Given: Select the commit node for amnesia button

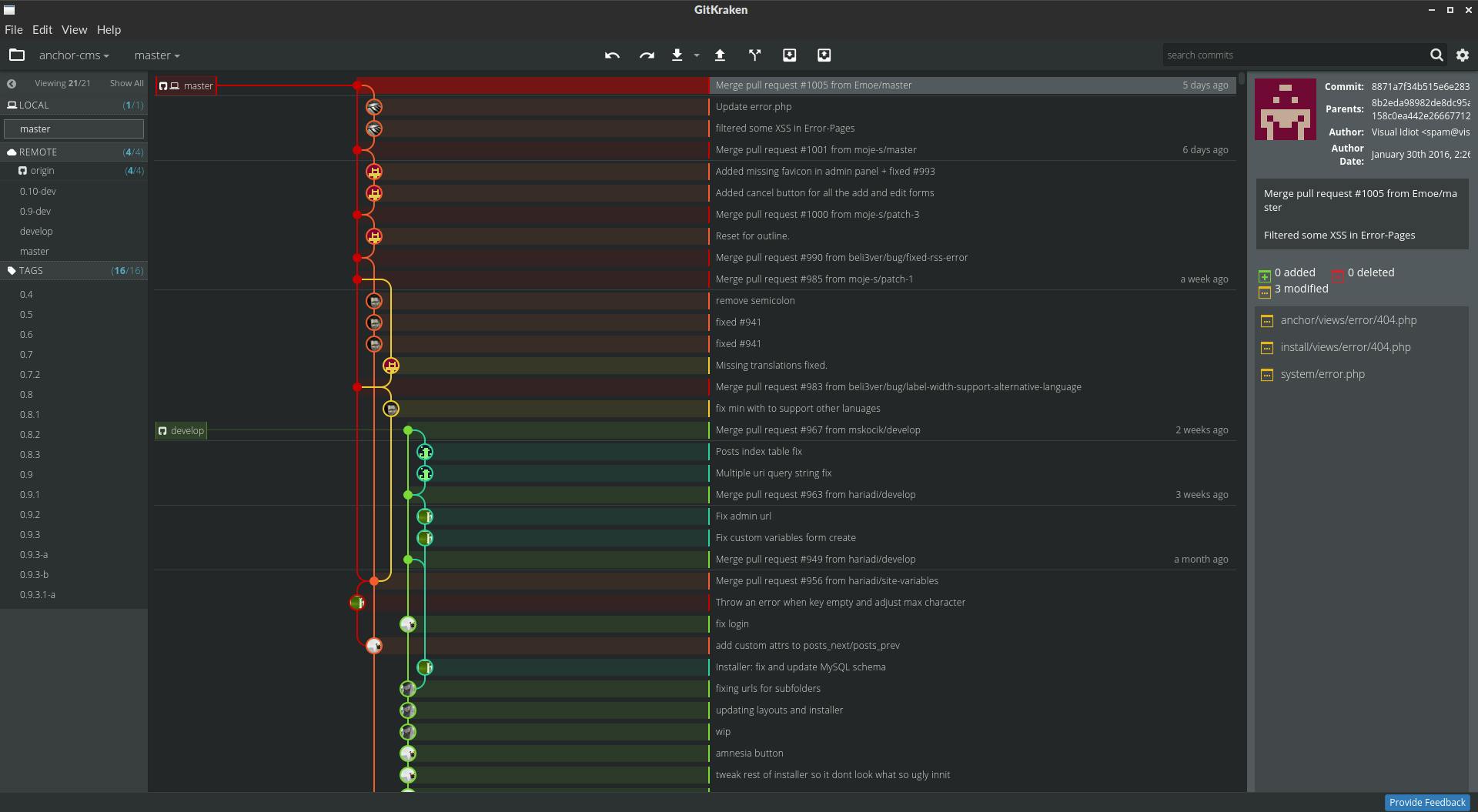Looking at the screenshot, I should point(408,754).
